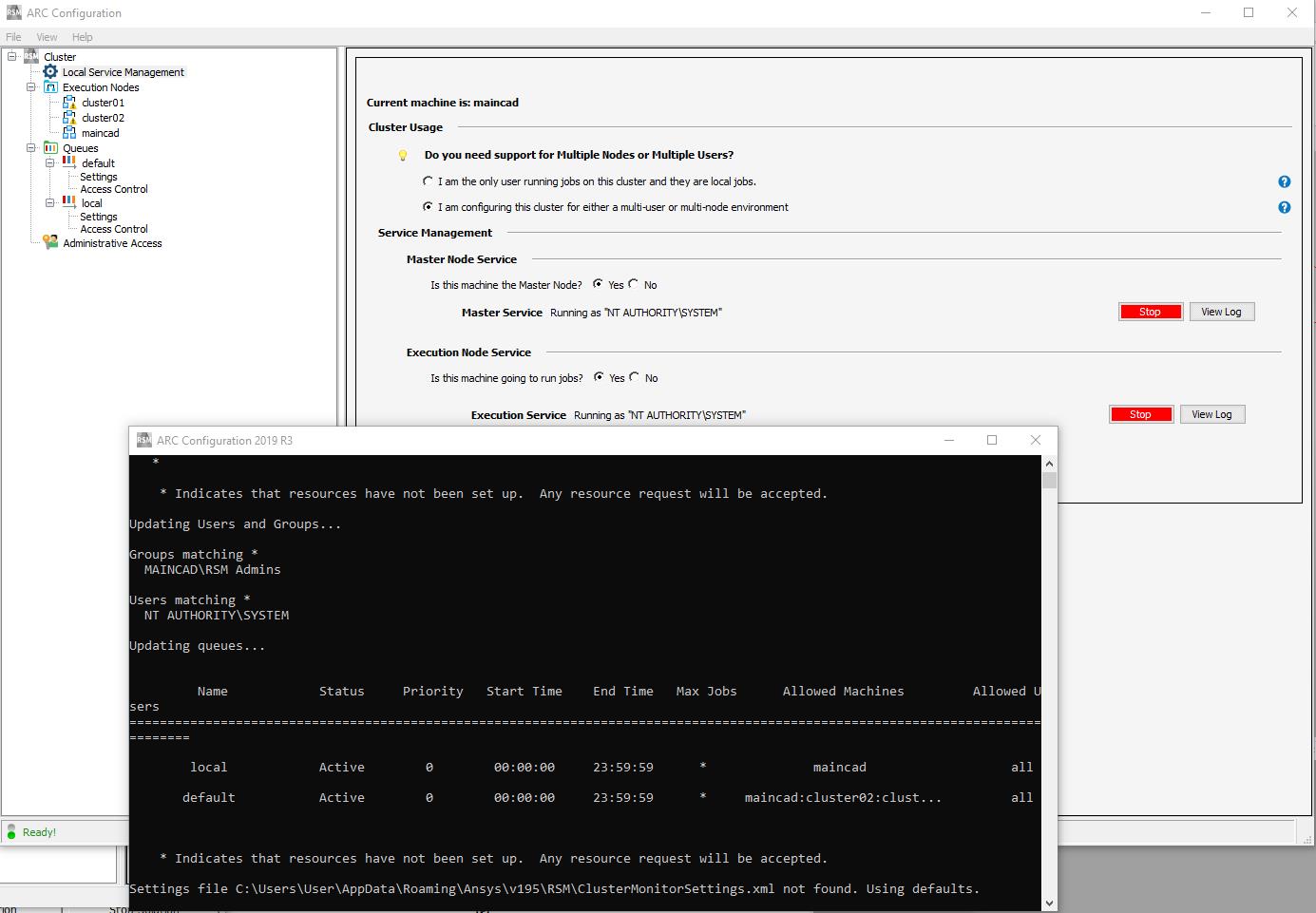This screenshot has width=1316, height=913.
Task: Click the Execution Nodes icon in the tree
Action: [x=49, y=86]
